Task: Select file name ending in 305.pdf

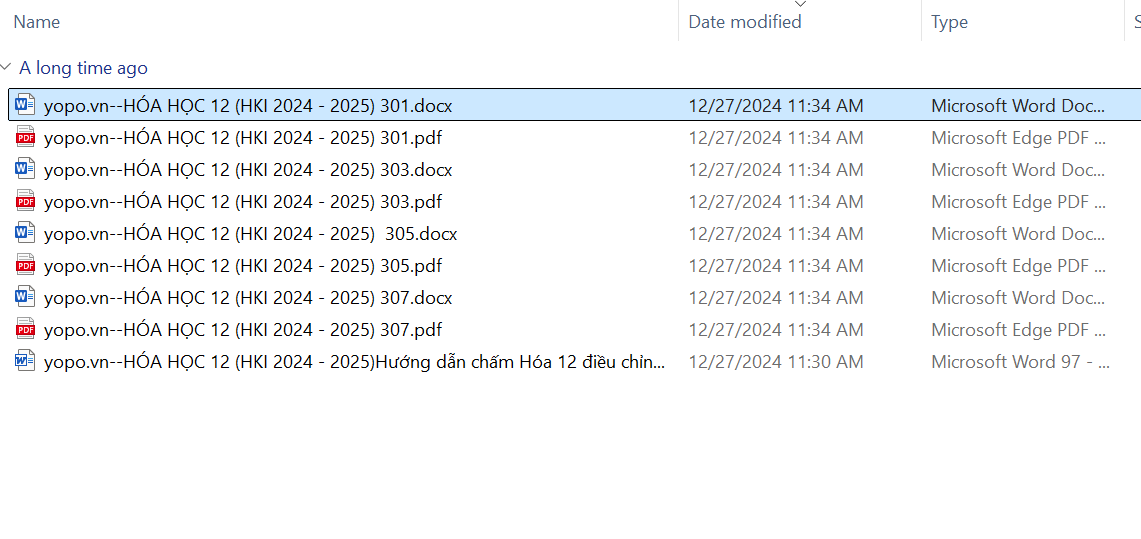Action: 243,265
